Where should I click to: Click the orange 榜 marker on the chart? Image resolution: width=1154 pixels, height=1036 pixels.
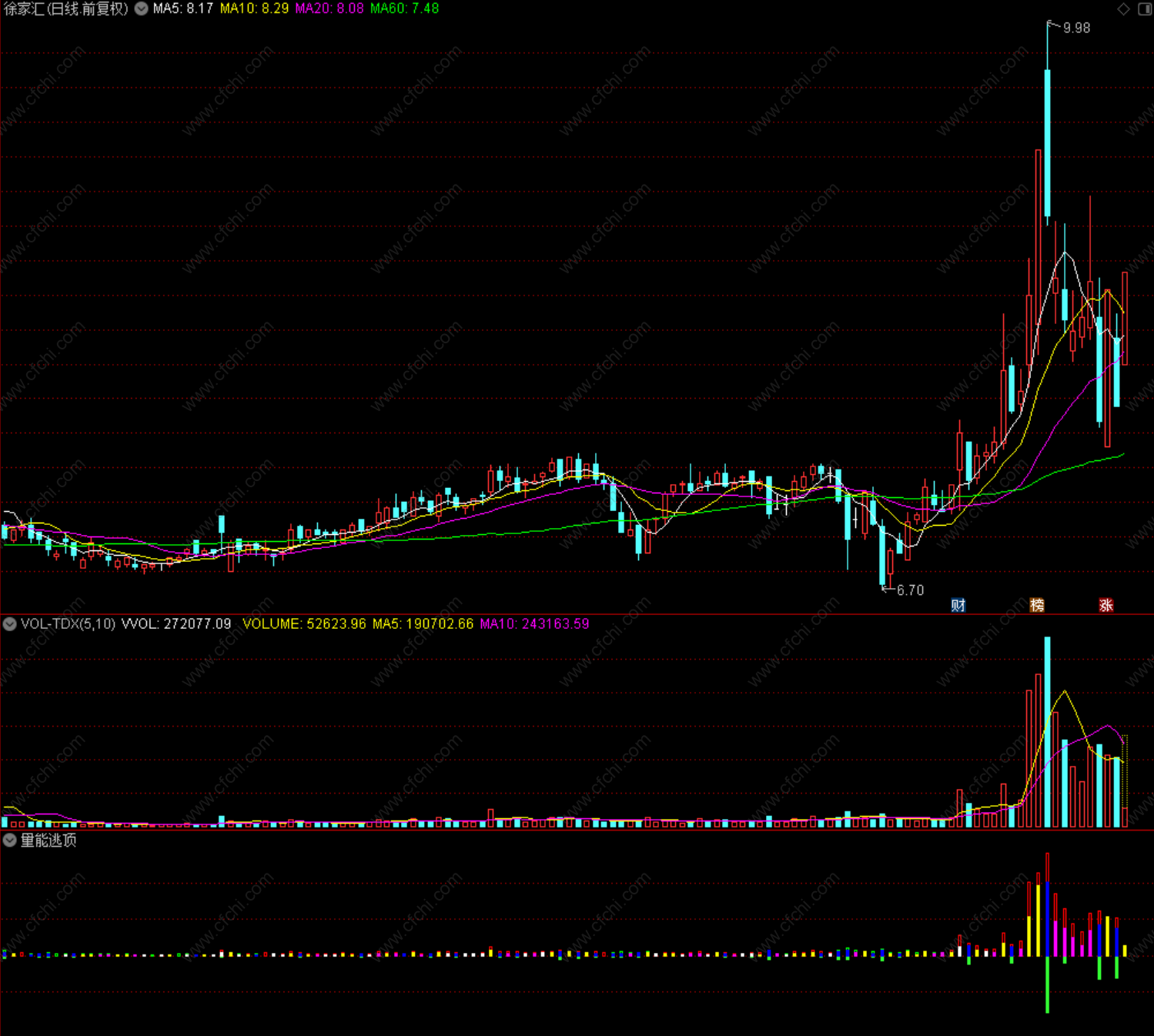click(x=1037, y=605)
